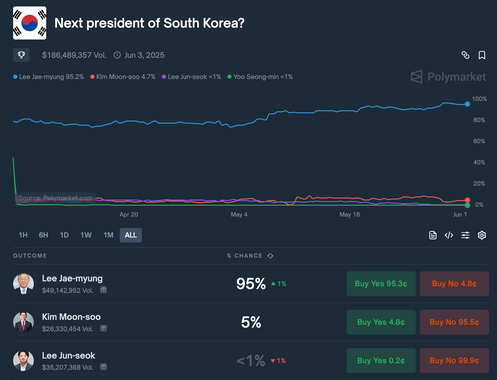Screen dimensions: 497x380
Task: Select the 1H time range
Action: (x=23, y=235)
